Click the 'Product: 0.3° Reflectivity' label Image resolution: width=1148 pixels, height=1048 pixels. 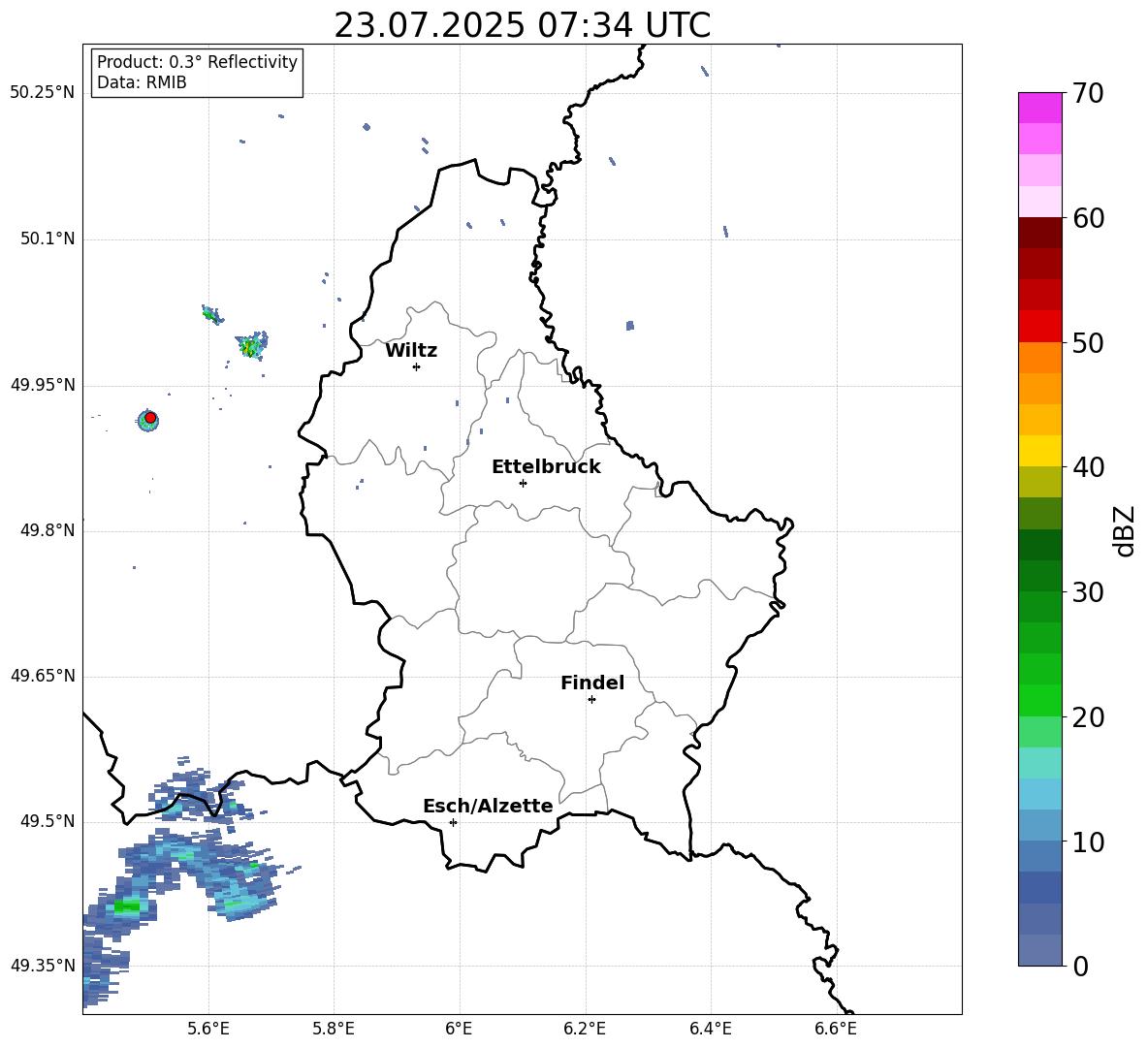[x=197, y=62]
